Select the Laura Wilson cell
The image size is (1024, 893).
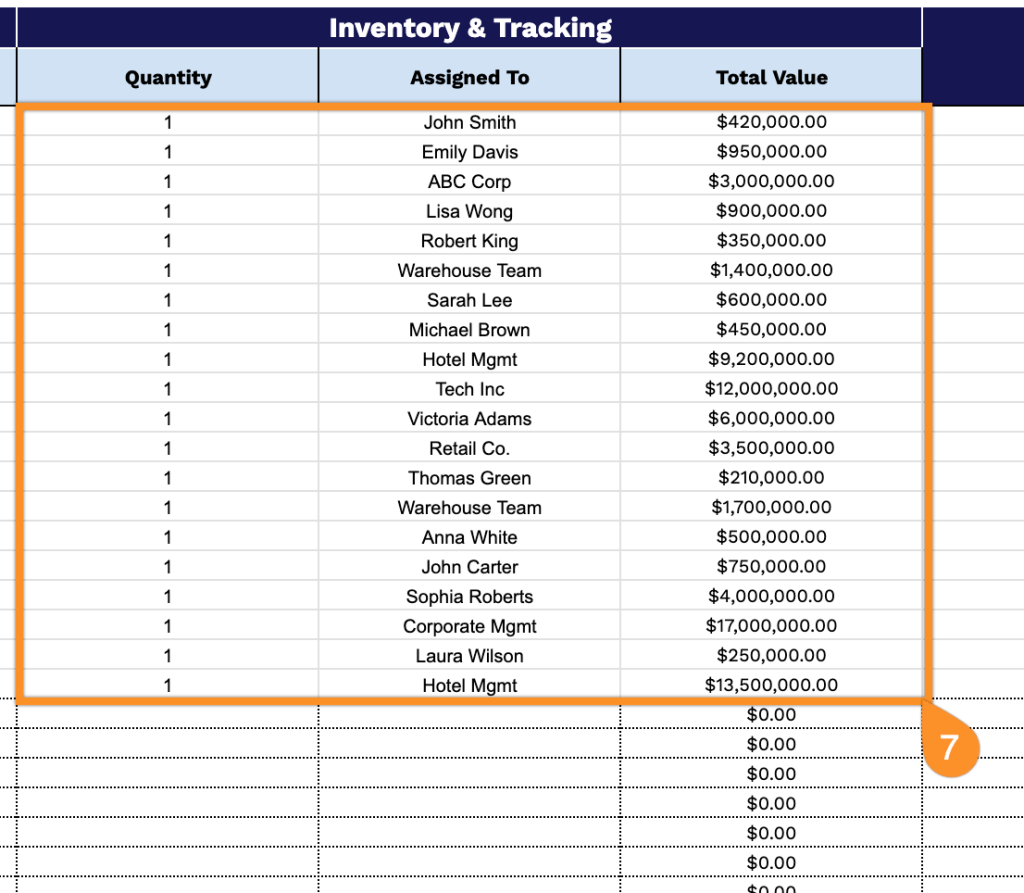(469, 656)
